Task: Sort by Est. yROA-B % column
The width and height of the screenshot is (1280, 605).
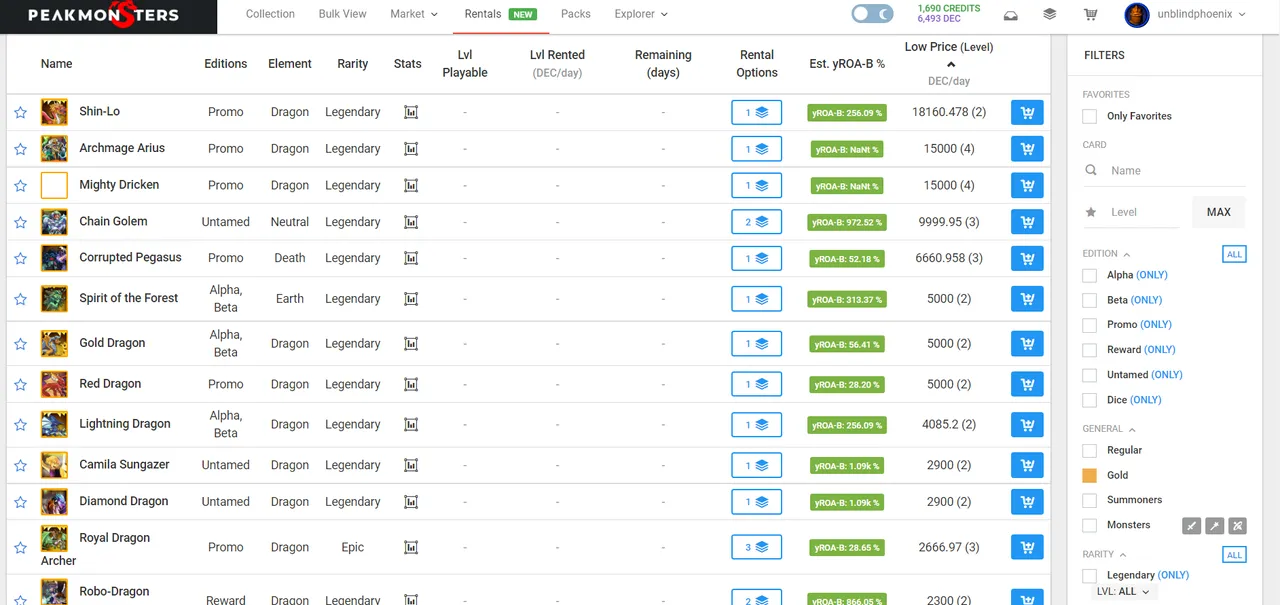Action: (x=847, y=64)
